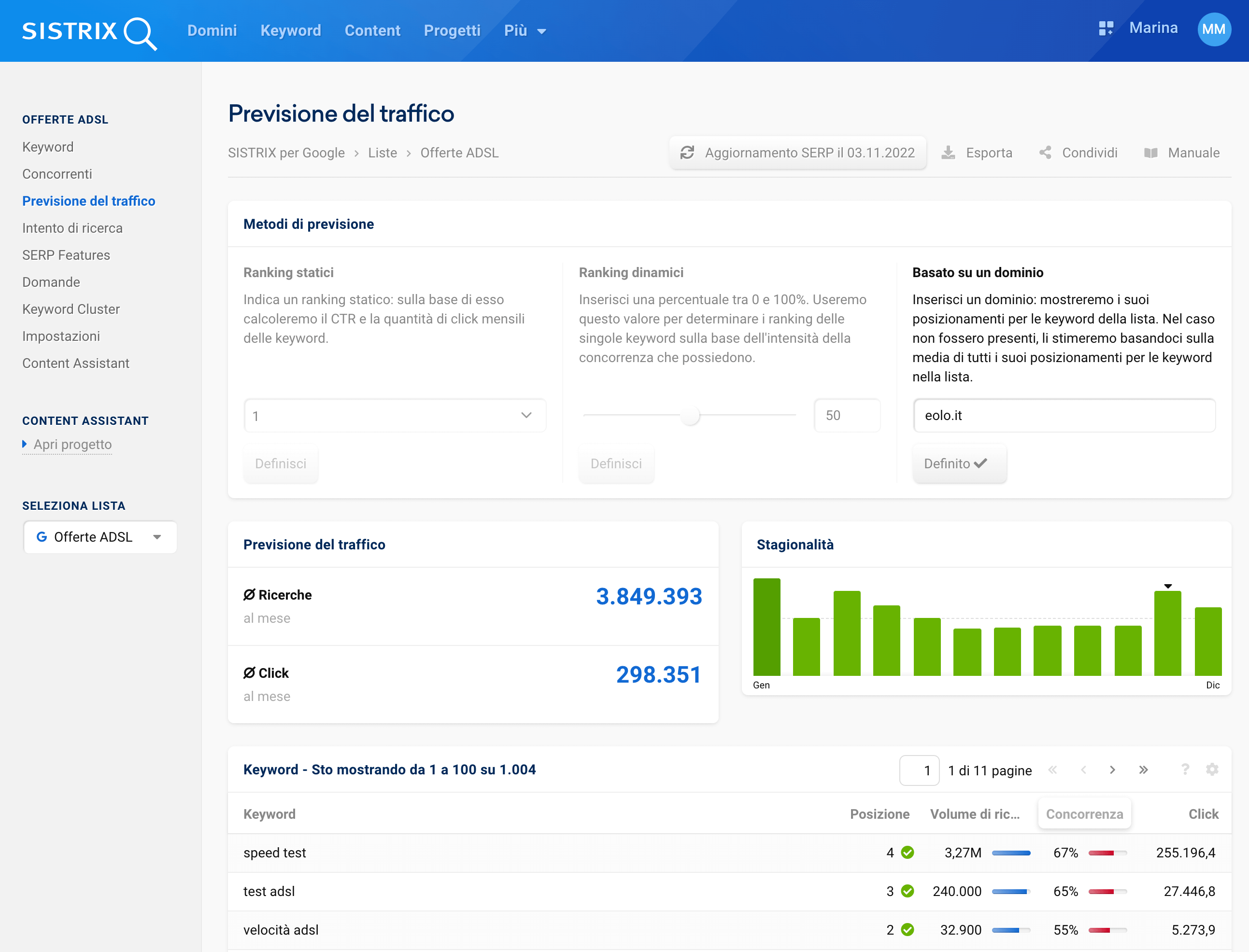
Task: Sort by the Click column header
Action: point(1203,814)
